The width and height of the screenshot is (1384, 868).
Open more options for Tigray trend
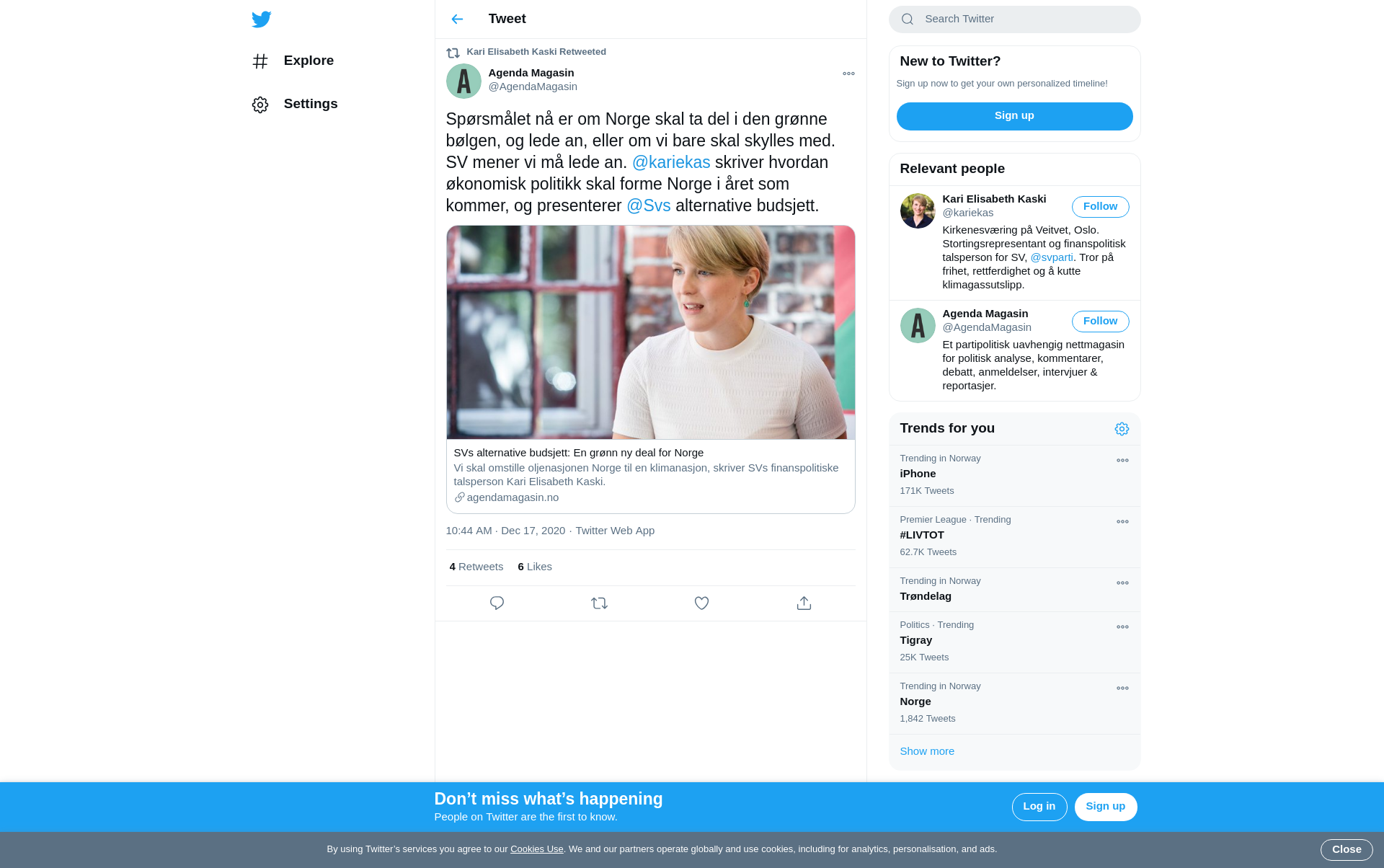point(1122,627)
